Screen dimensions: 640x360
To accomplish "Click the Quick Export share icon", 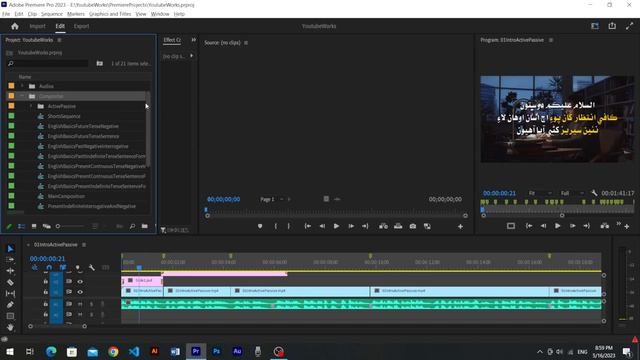I will (x=612, y=26).
